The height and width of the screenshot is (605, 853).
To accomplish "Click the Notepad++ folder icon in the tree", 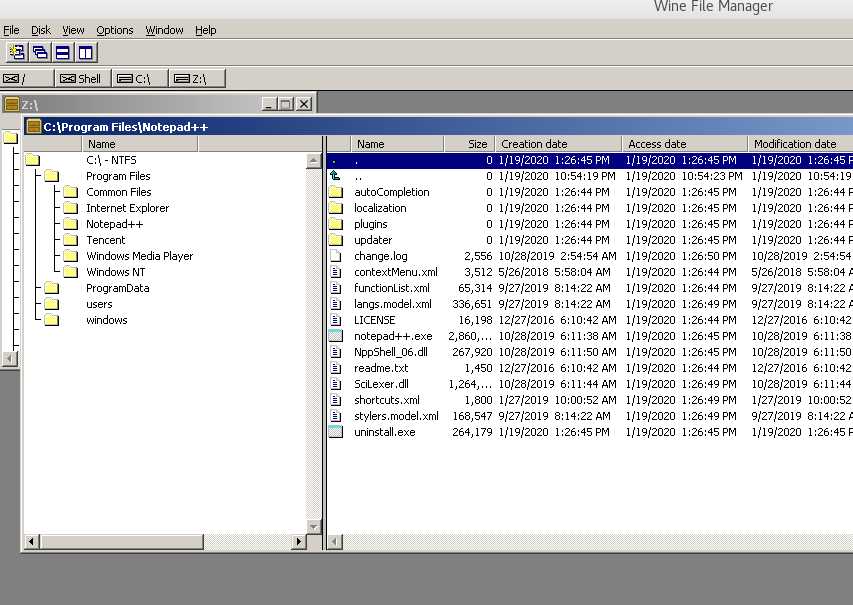I will click(x=70, y=224).
